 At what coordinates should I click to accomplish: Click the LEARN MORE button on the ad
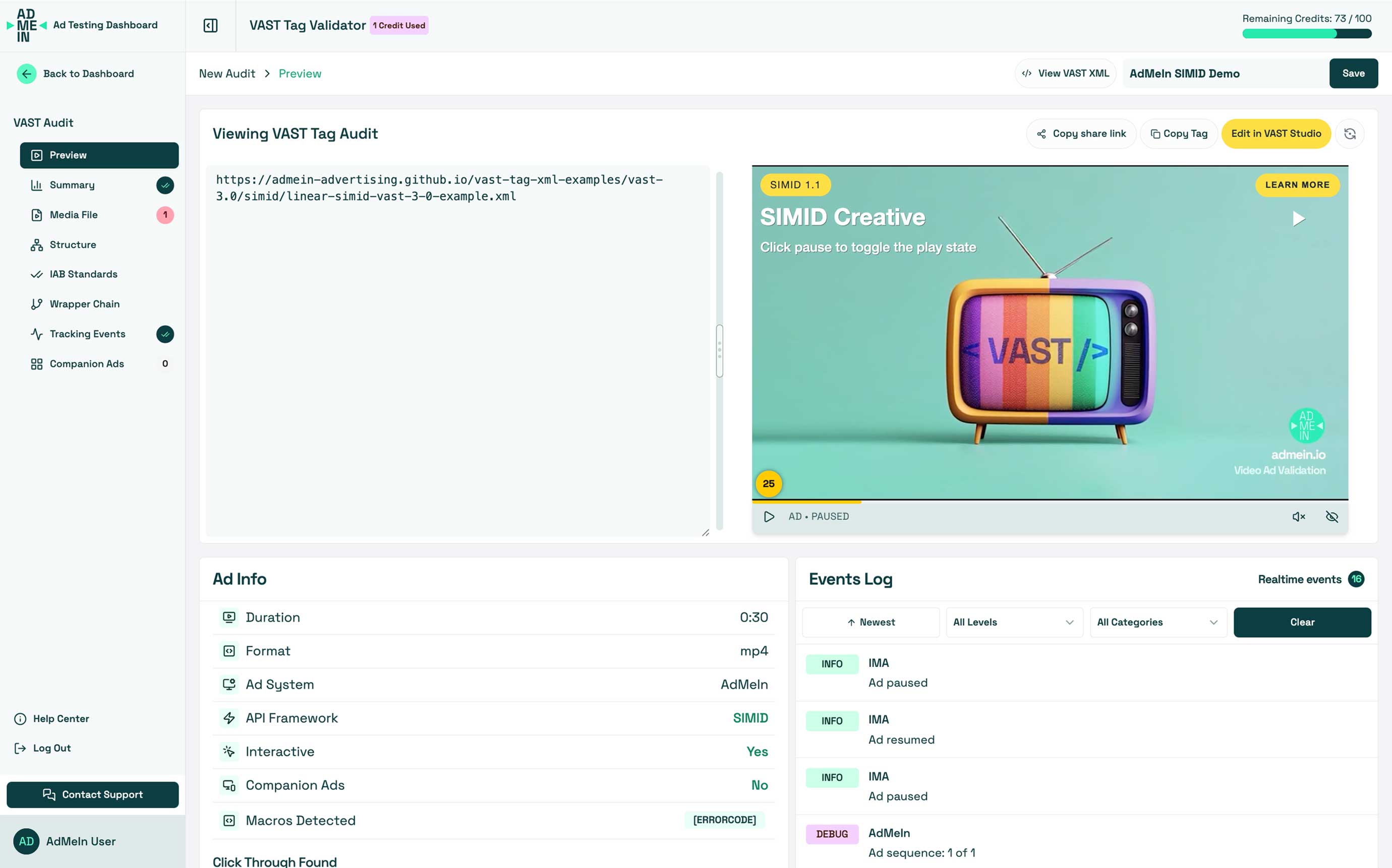click(1297, 185)
